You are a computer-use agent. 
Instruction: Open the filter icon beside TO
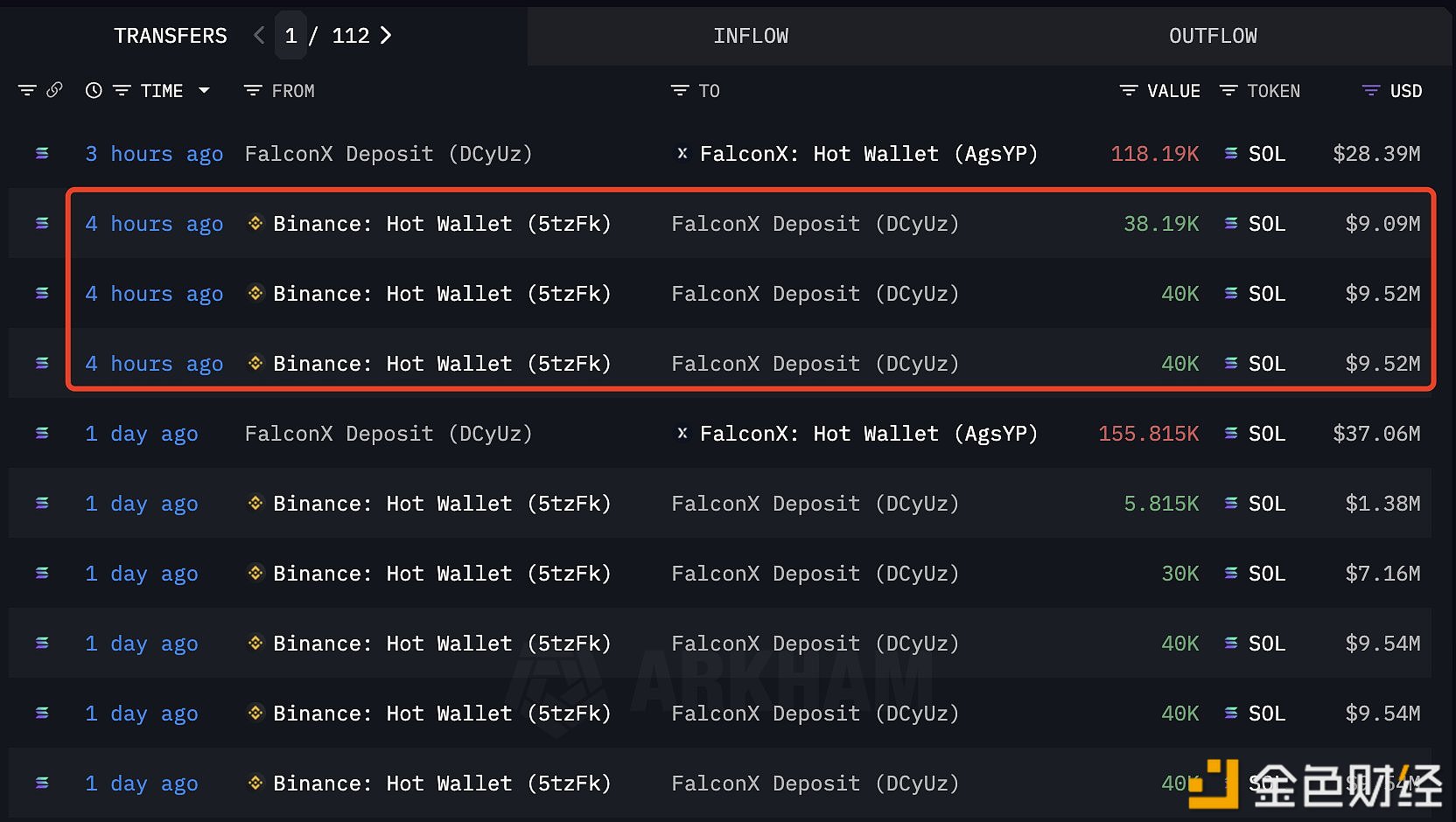tap(680, 90)
